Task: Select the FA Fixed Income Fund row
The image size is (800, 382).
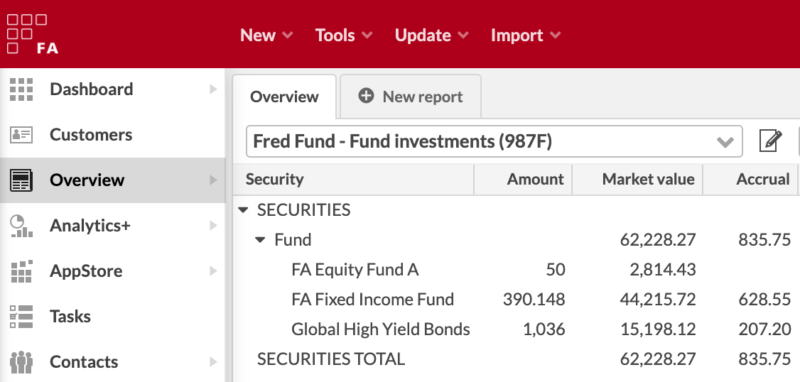Action: (x=516, y=299)
